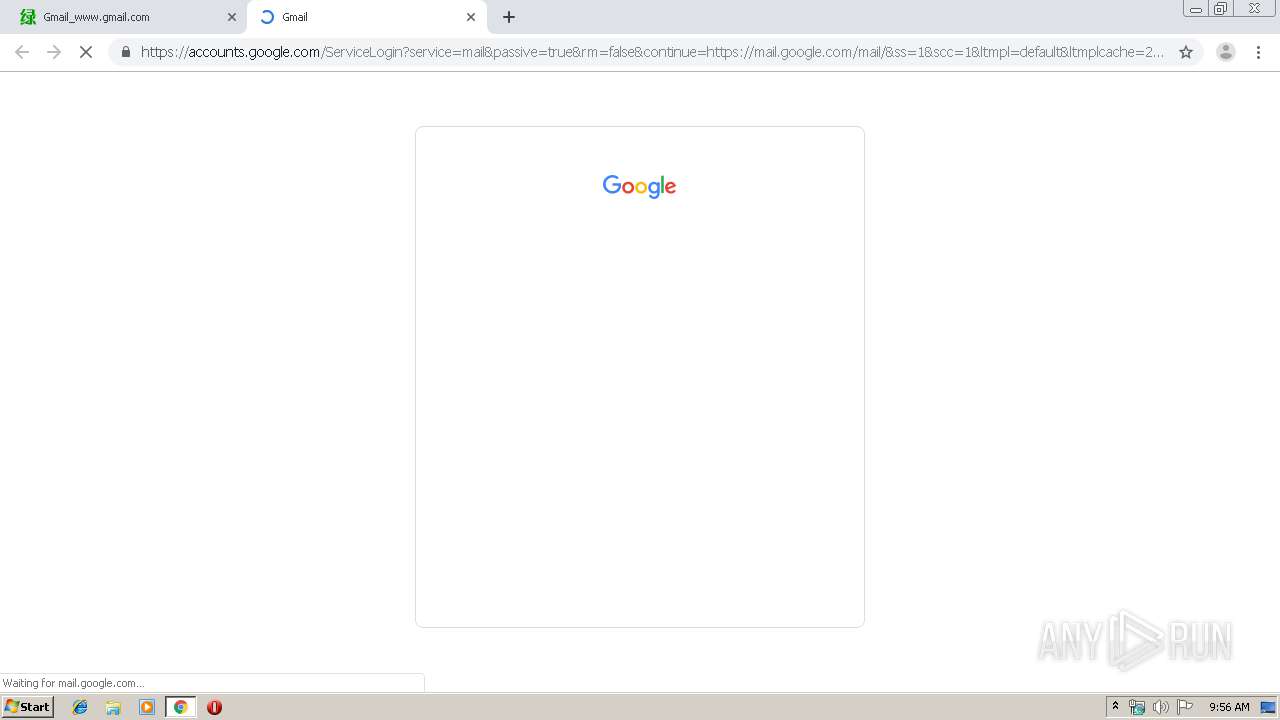The height and width of the screenshot is (720, 1280).
Task: Switch to the Gmail_www.gmail.com tab
Action: click(125, 17)
